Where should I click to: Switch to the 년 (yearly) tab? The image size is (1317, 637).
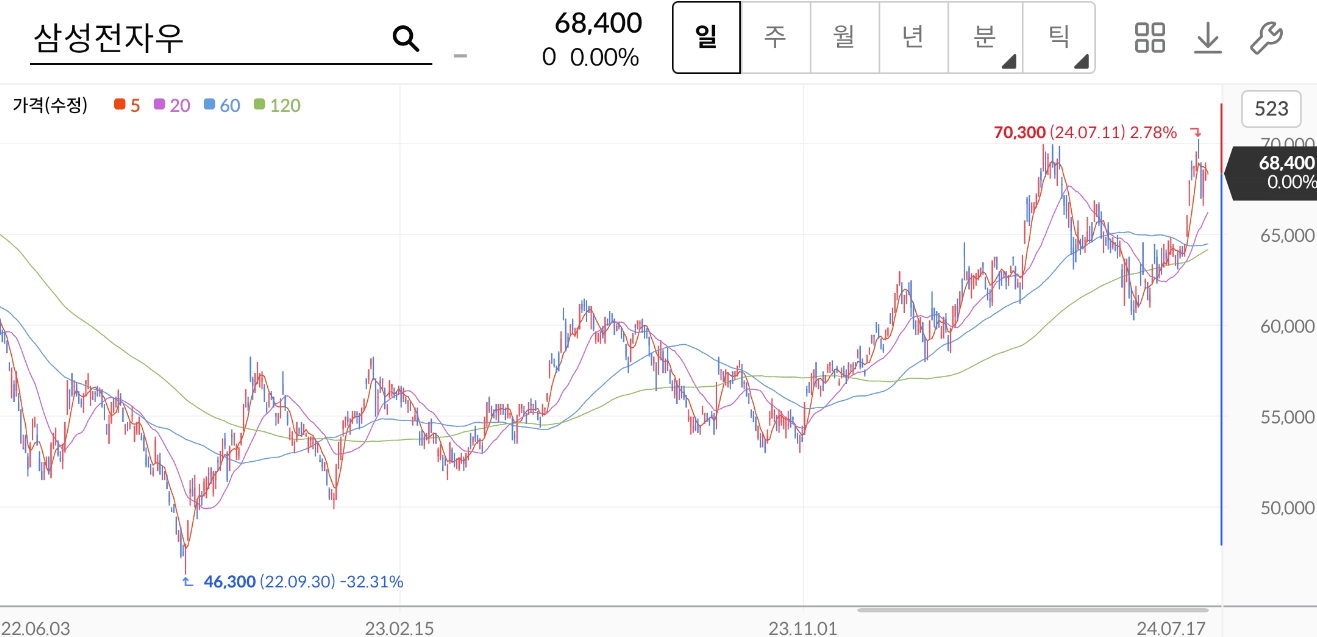(x=912, y=38)
